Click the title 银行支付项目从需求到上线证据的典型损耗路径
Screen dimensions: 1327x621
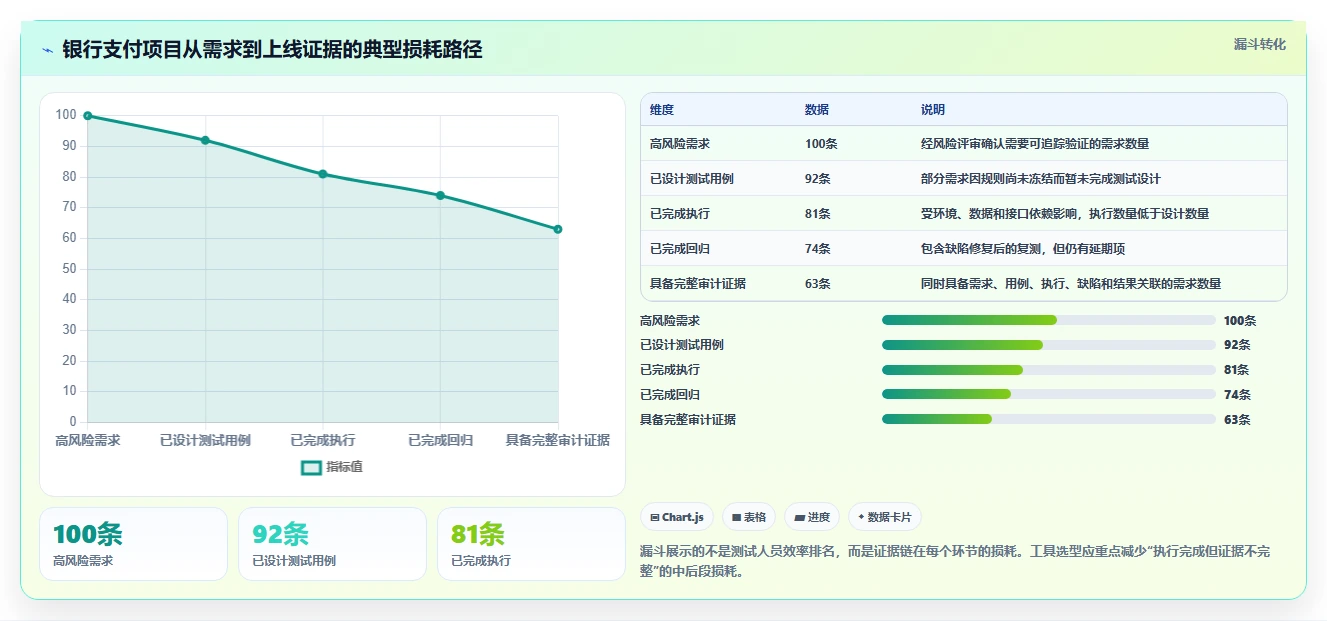coord(272,50)
